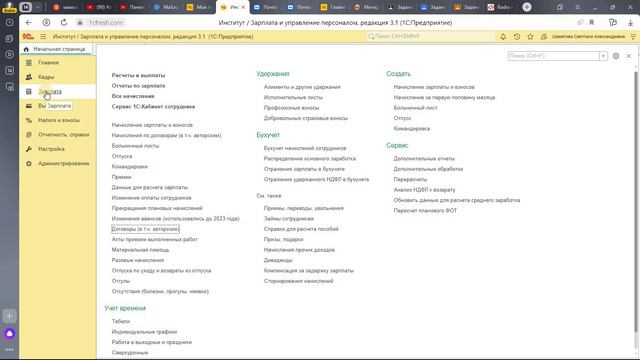Close the active Институт browser tab
The width and height of the screenshot is (640, 360).
(243, 7)
